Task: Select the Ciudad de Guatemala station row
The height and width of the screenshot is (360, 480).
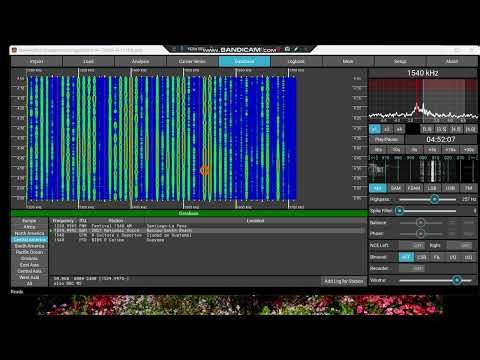Action: pyautogui.click(x=207, y=235)
